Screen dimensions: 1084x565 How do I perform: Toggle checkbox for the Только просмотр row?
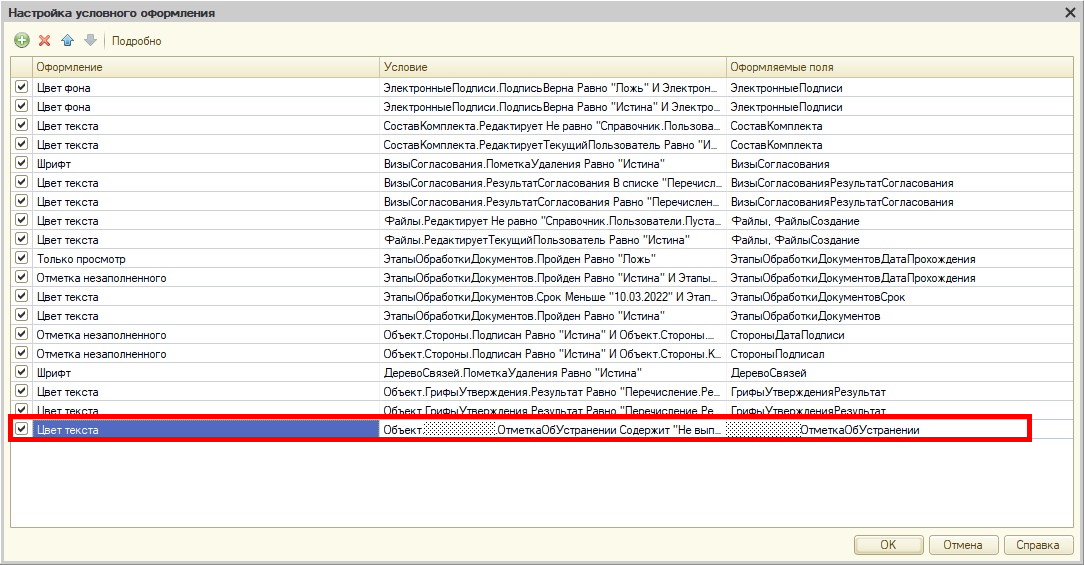coord(21,258)
